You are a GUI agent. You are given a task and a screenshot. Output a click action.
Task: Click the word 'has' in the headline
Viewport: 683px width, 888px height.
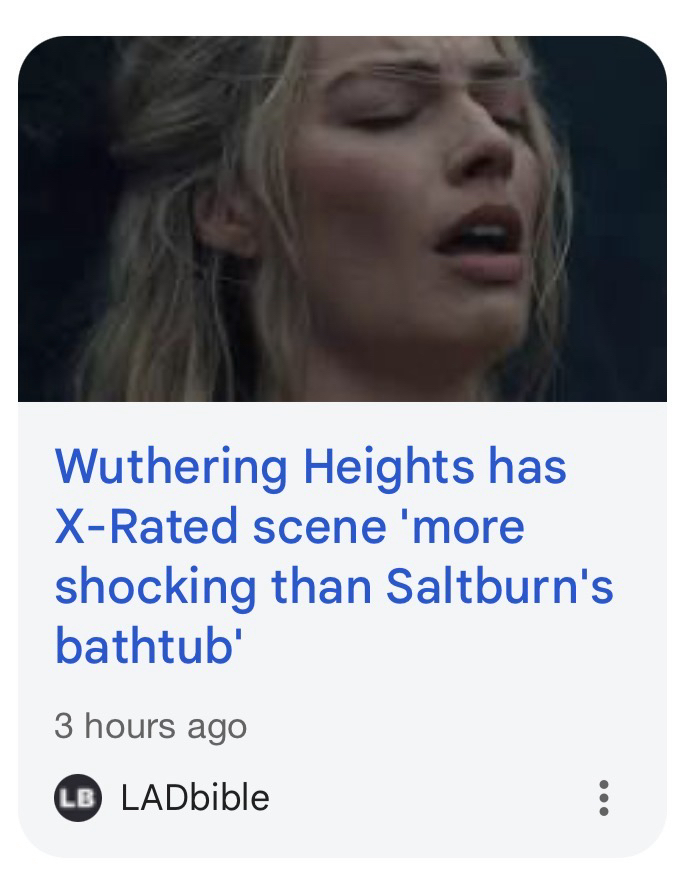pyautogui.click(x=527, y=466)
